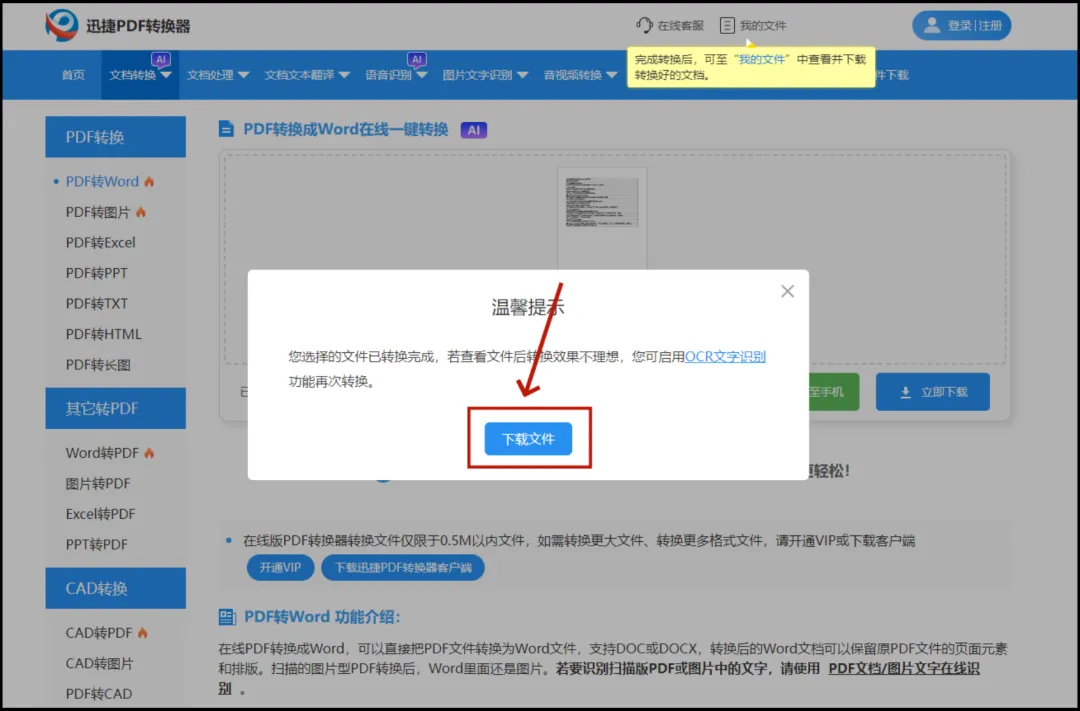Click the flame icon next to Word转PDF
The image size is (1080, 711).
(x=149, y=453)
